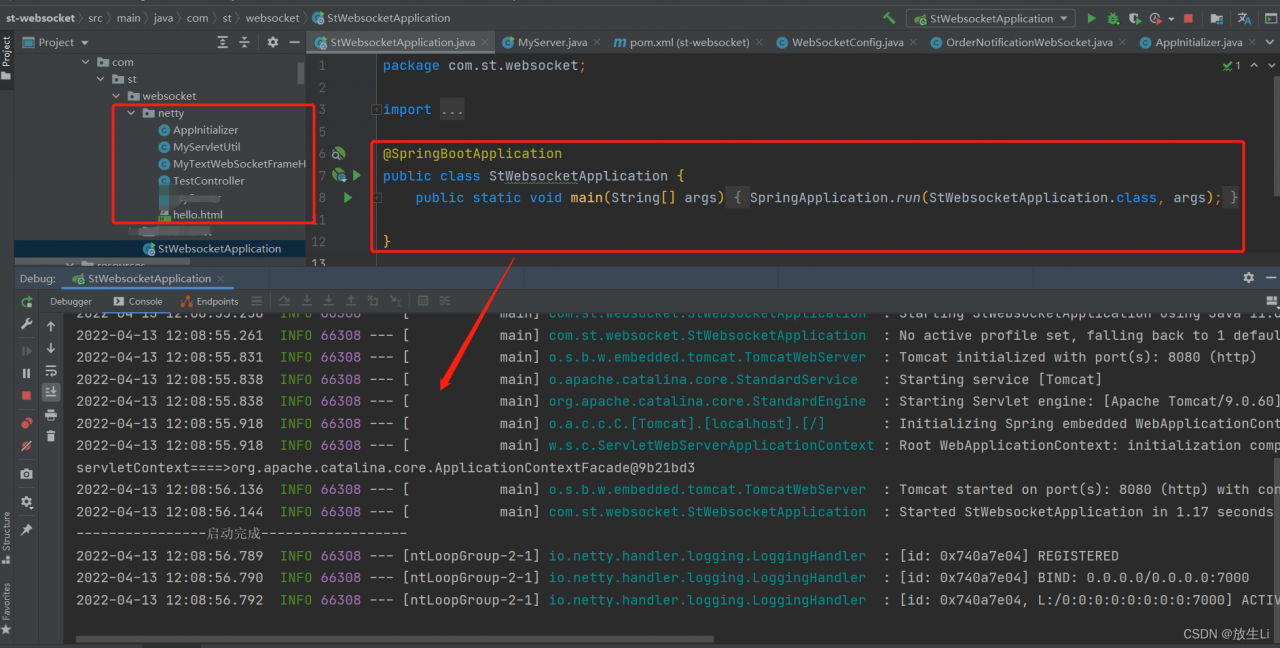Open Project panel gear options
The image size is (1280, 648).
(273, 42)
